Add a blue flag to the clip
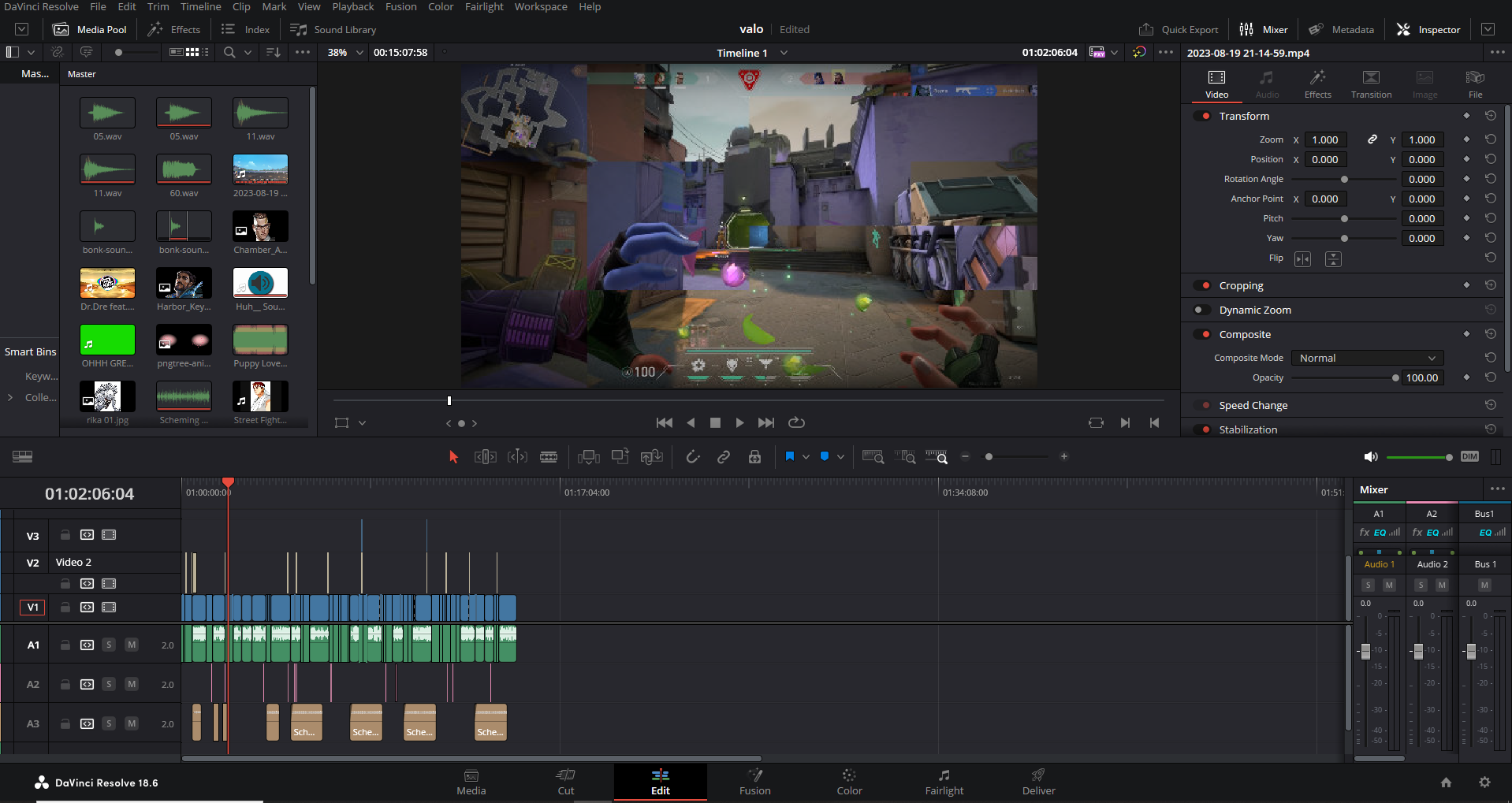The width and height of the screenshot is (1512, 803). (790, 456)
